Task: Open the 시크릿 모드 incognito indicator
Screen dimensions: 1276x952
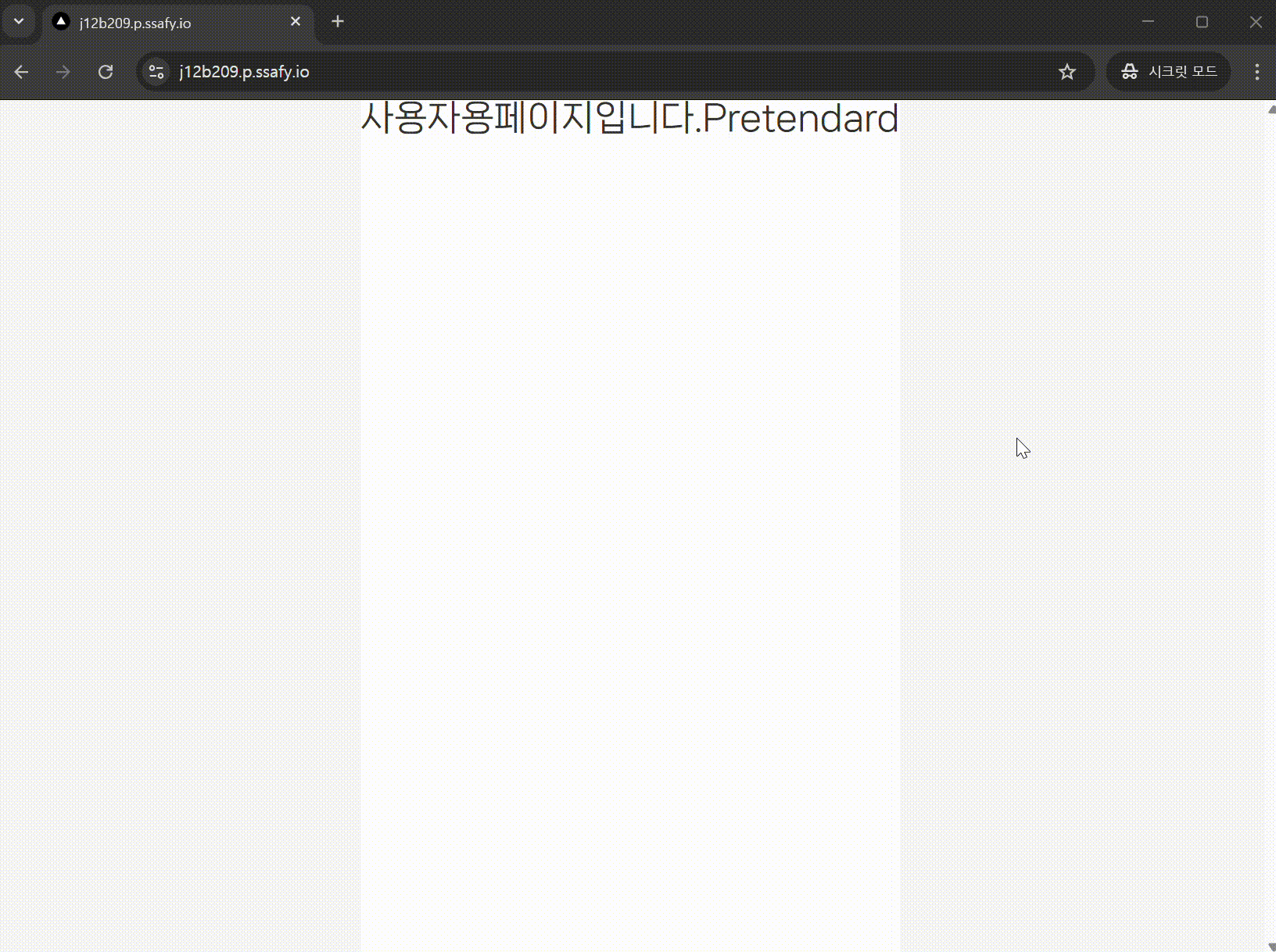Action: click(x=1169, y=72)
